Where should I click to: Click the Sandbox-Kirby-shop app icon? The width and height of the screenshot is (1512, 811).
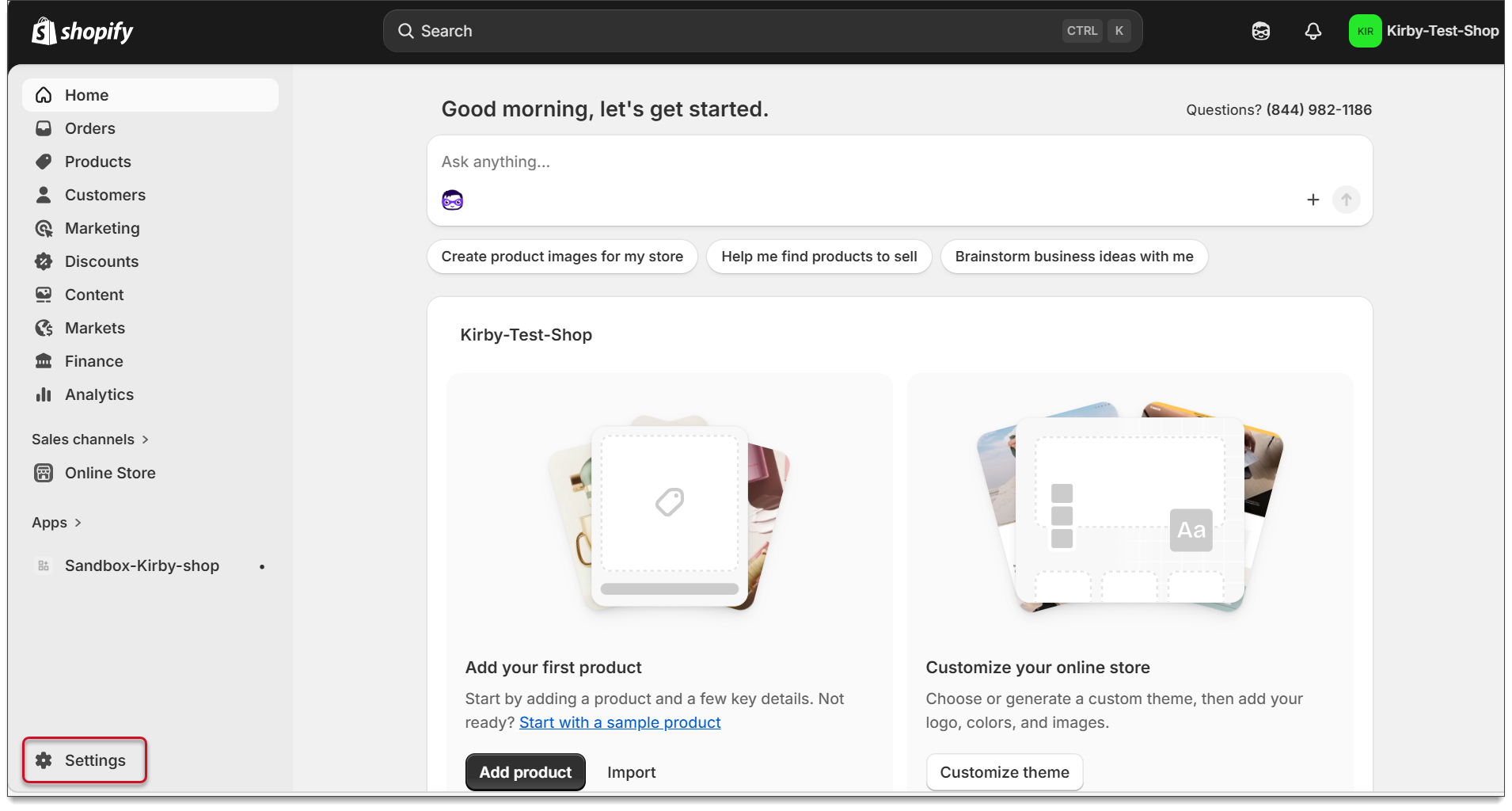(x=44, y=565)
